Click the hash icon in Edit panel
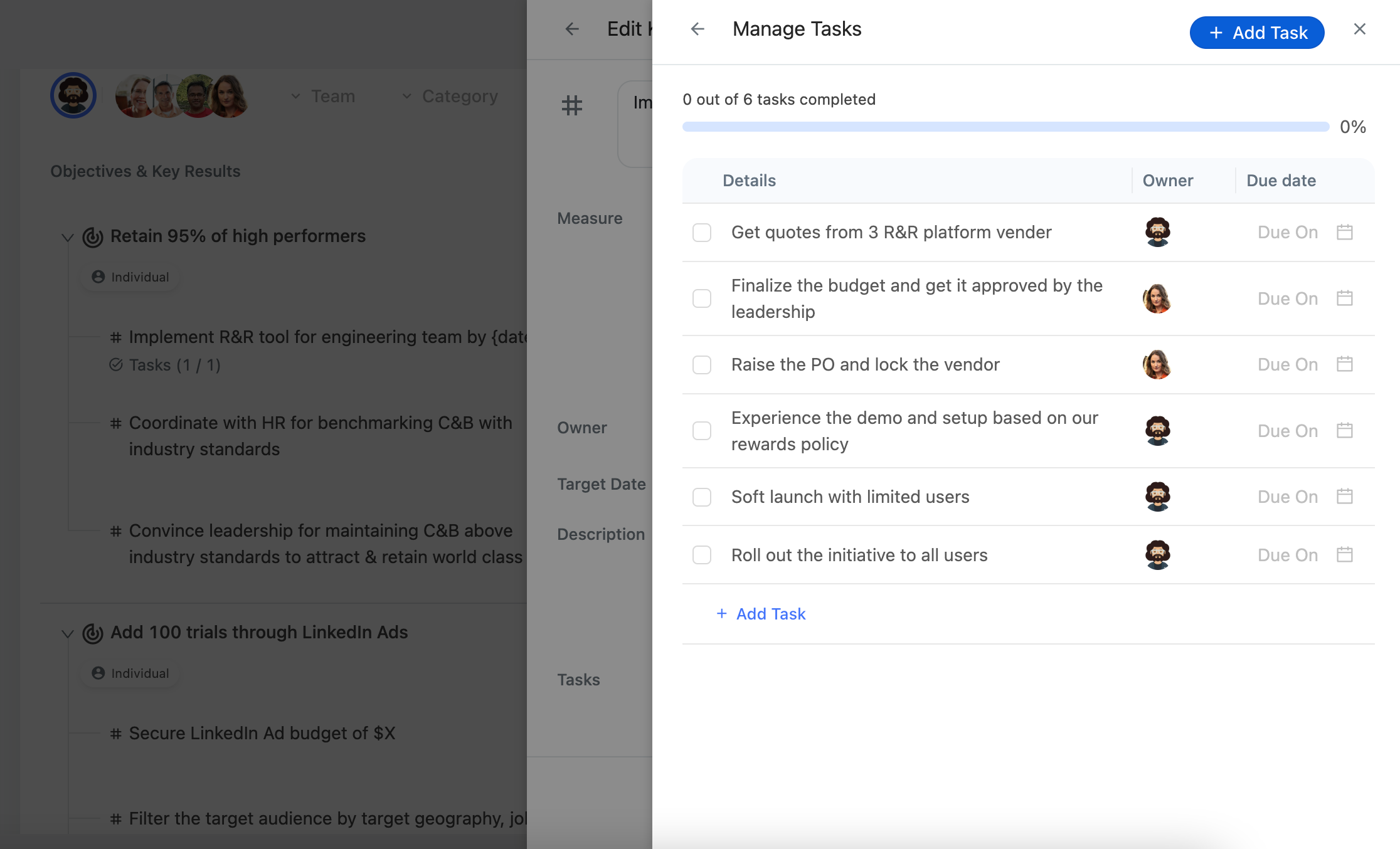The height and width of the screenshot is (849, 1400). coord(571,105)
